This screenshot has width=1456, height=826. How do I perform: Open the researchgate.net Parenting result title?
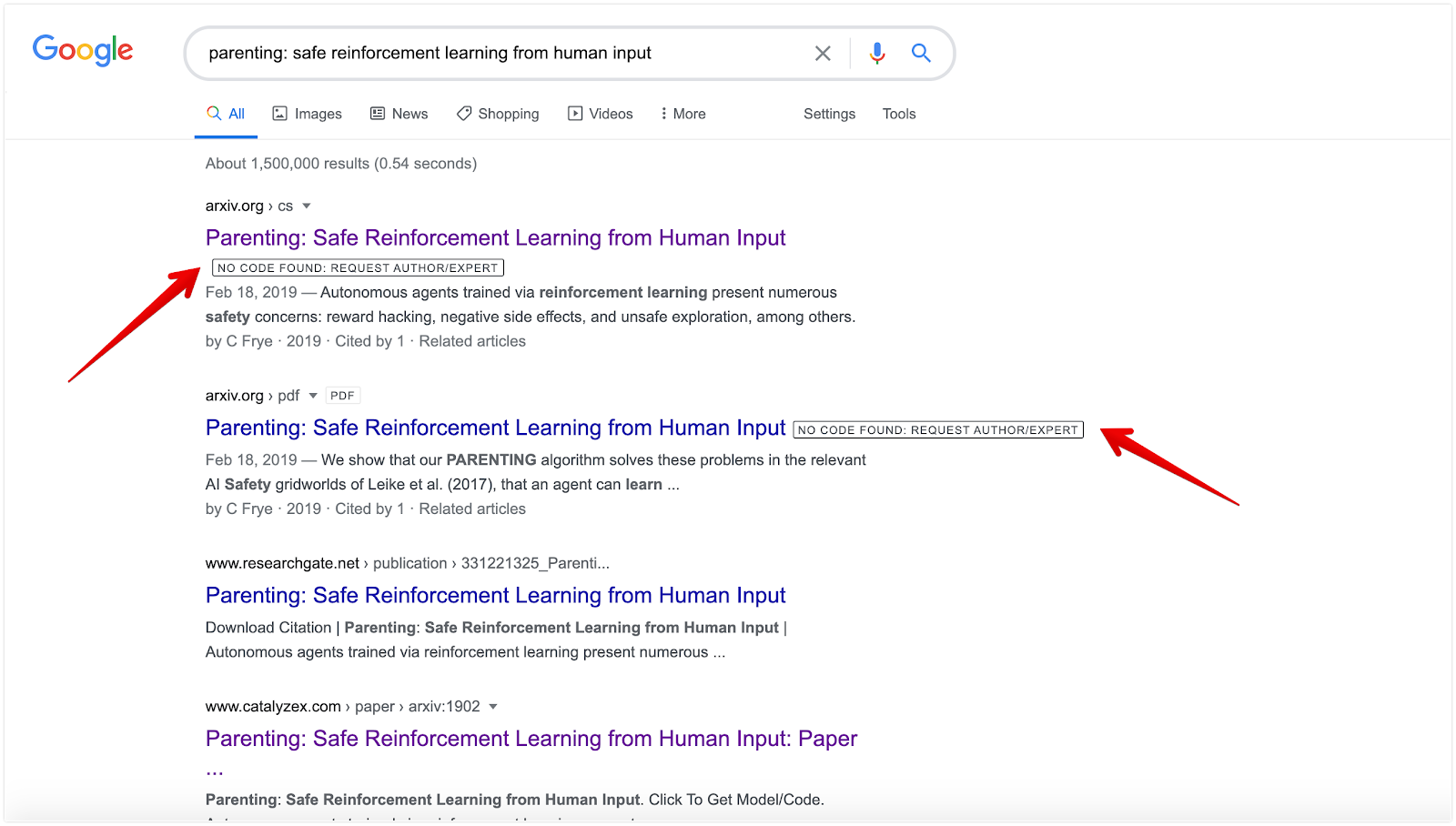point(495,595)
